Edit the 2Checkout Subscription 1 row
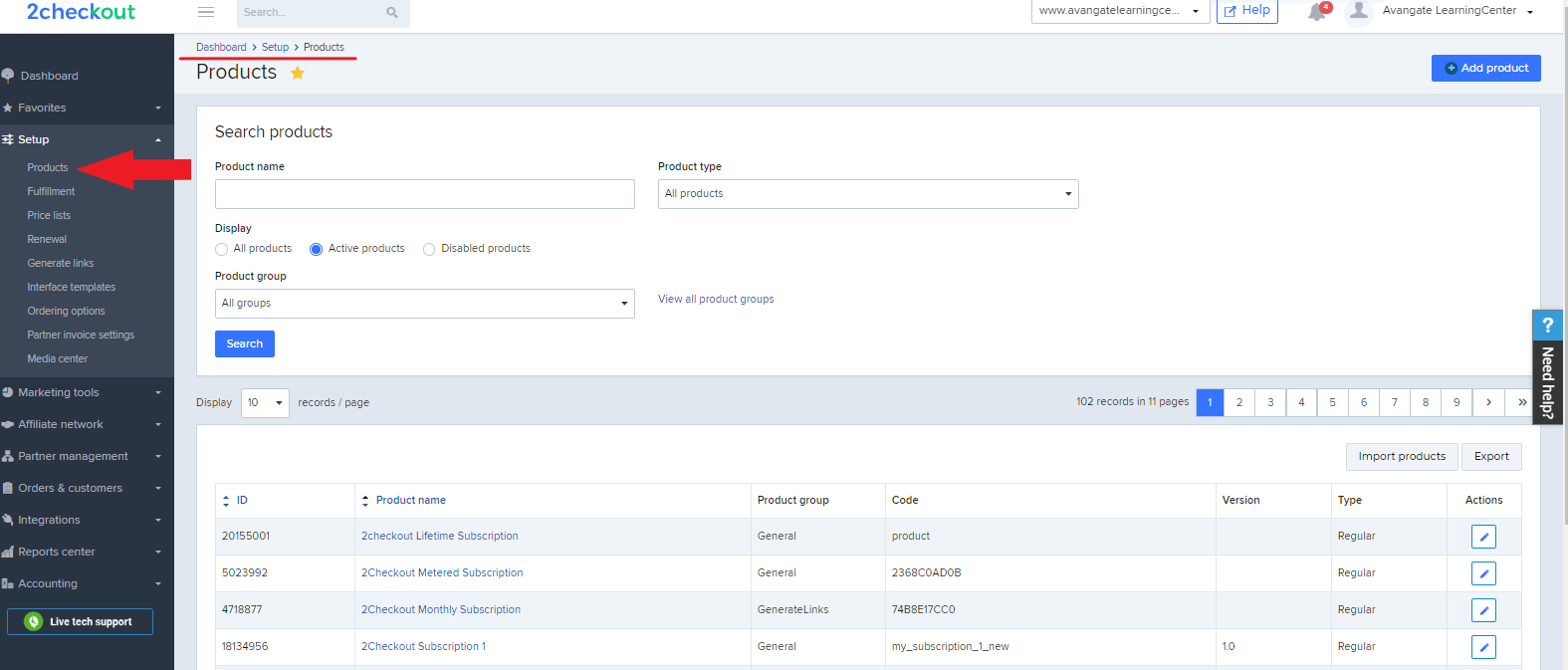Viewport: 1568px width, 670px height. tap(1483, 647)
